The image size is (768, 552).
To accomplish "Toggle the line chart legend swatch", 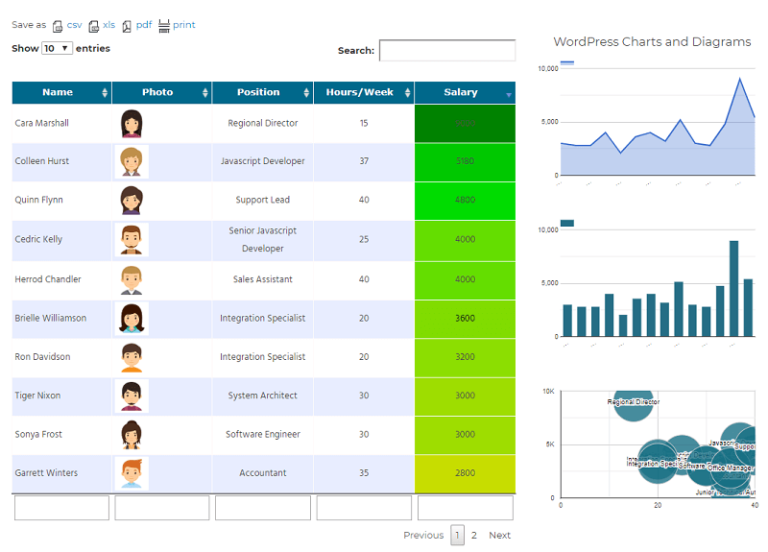I will click(x=567, y=63).
